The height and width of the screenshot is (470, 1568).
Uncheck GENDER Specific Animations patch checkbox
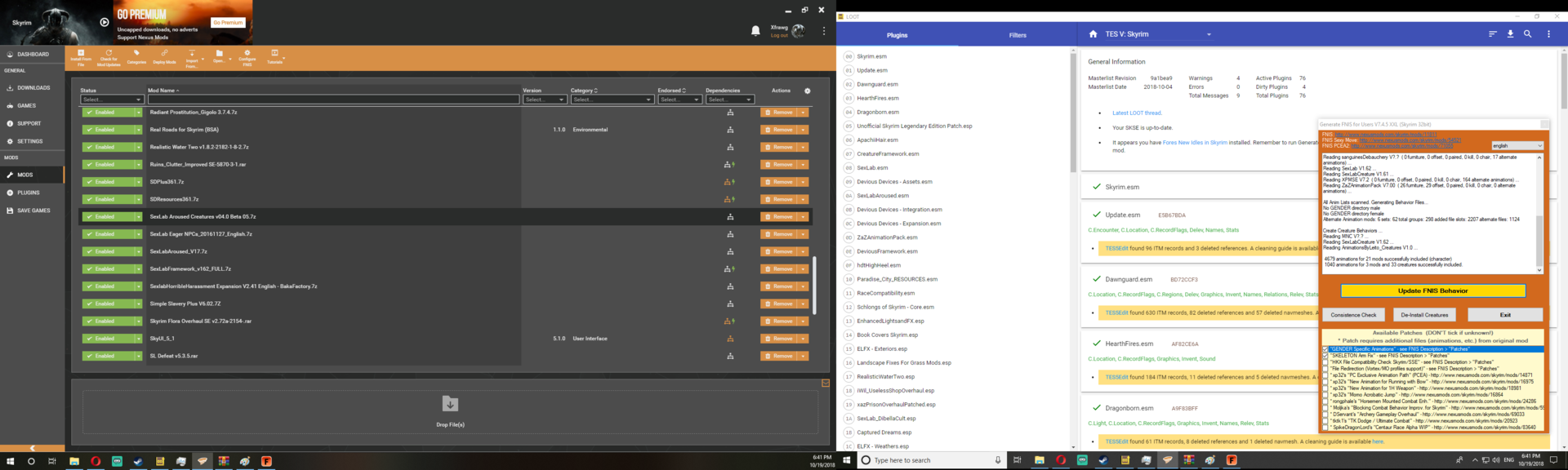click(x=1325, y=349)
